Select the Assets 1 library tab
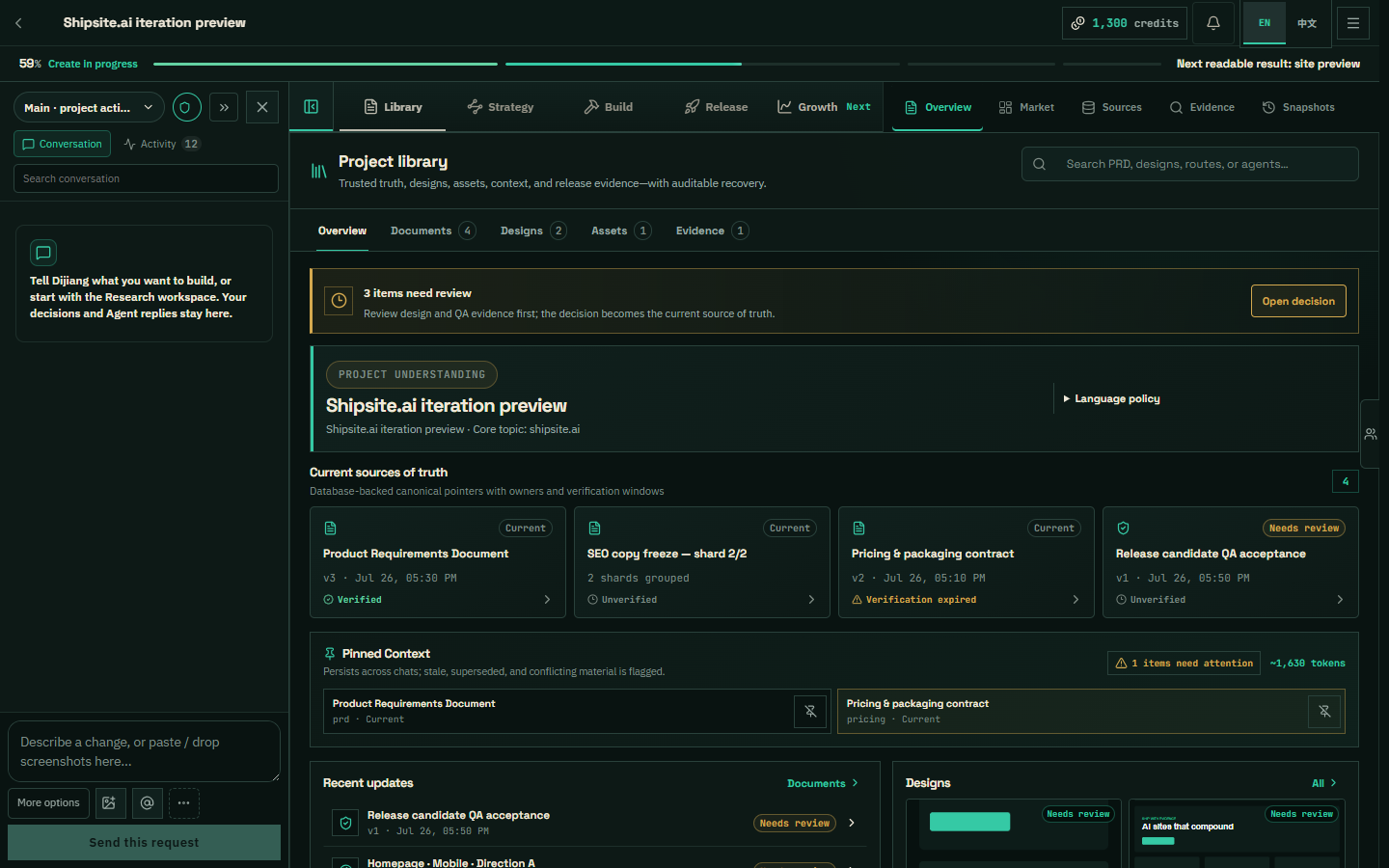Image resolution: width=1389 pixels, height=868 pixels. tap(621, 231)
